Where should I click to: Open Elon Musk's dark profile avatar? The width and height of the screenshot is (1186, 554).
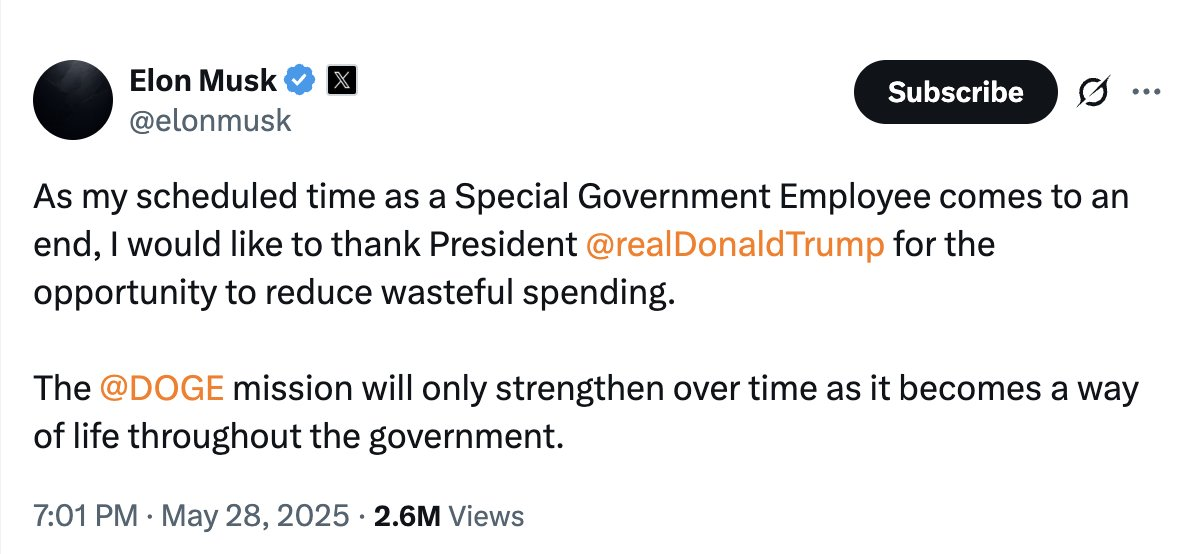click(x=73, y=100)
